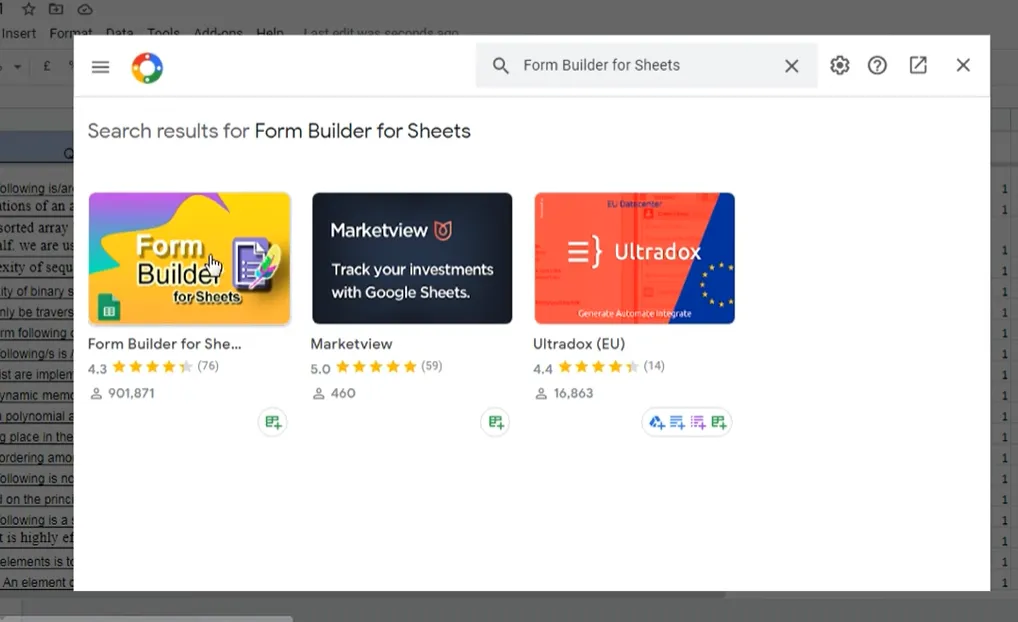Open Marketplace settings gear

tap(839, 65)
